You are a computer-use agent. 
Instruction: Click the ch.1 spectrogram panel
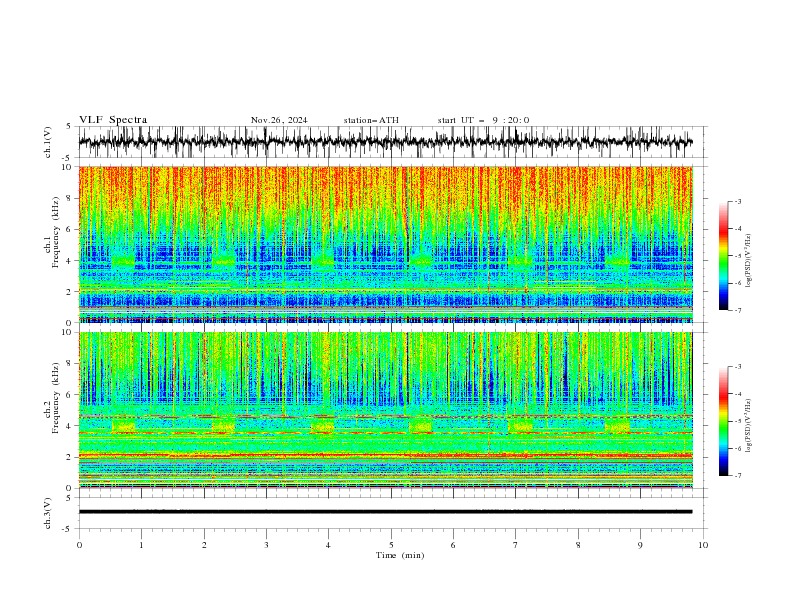[385, 244]
